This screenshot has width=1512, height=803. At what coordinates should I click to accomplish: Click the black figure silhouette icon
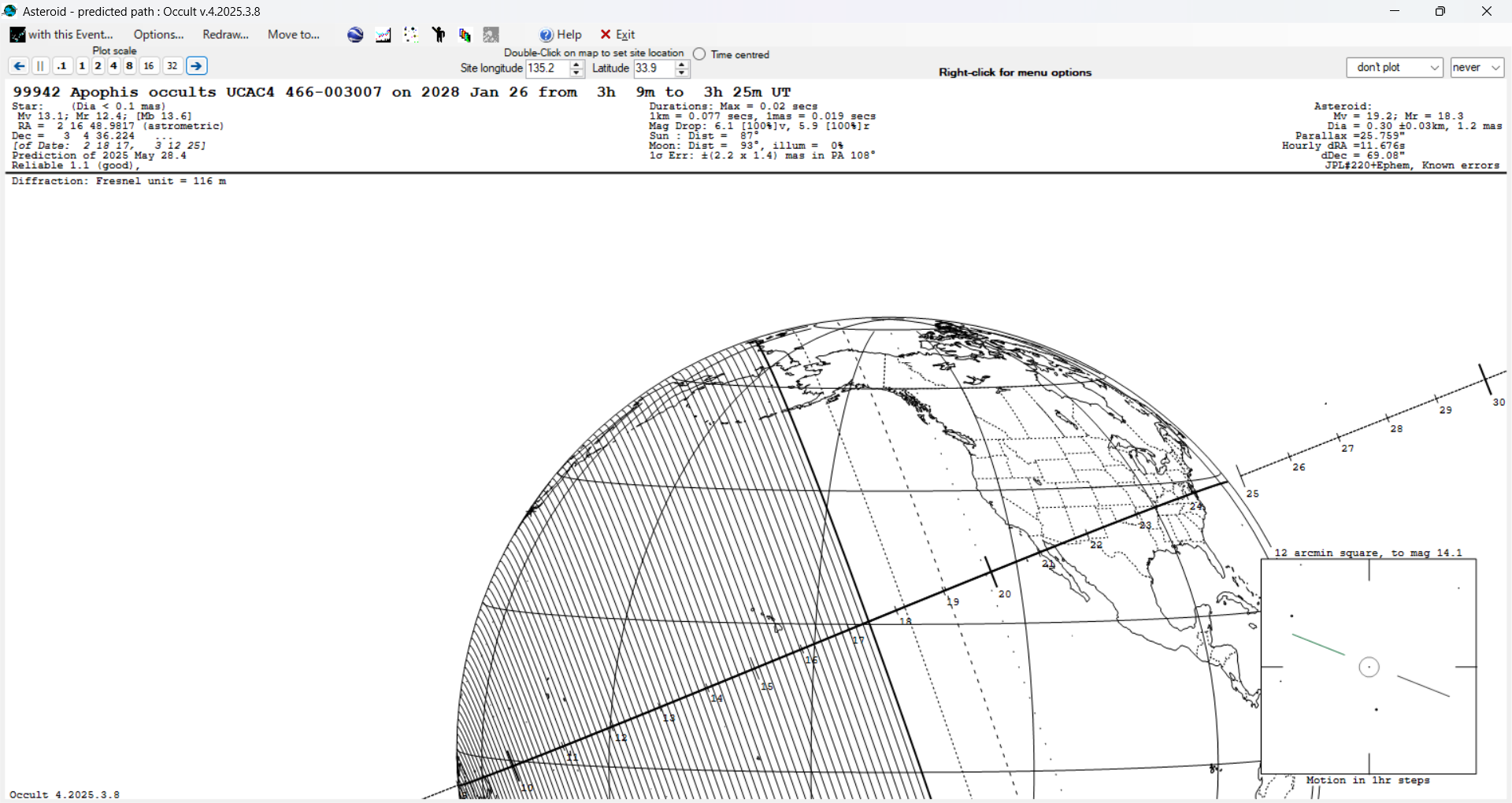click(x=439, y=35)
